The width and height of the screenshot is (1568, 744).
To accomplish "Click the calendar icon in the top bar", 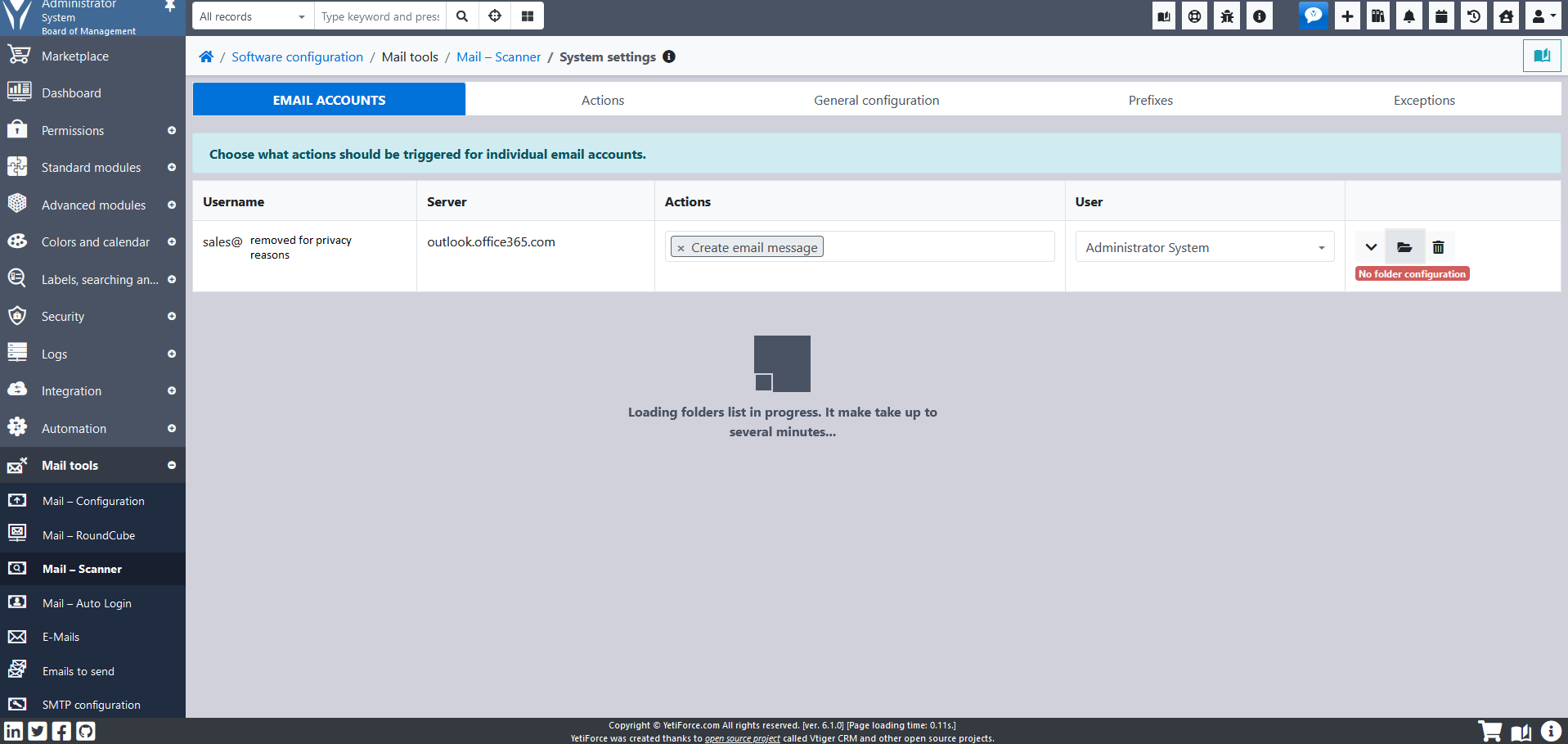I will [x=1440, y=16].
